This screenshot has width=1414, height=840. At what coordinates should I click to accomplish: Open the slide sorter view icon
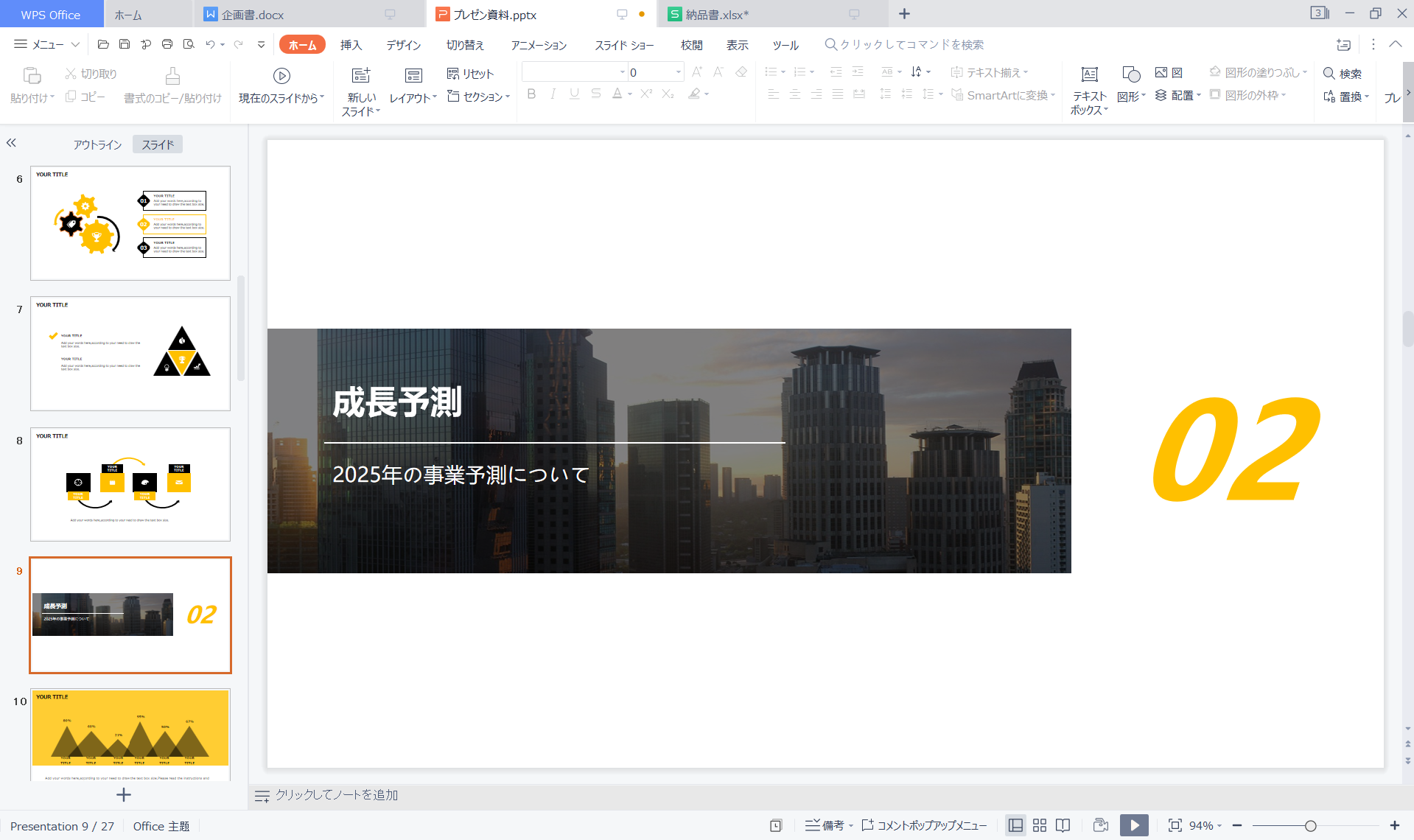[x=1039, y=825]
